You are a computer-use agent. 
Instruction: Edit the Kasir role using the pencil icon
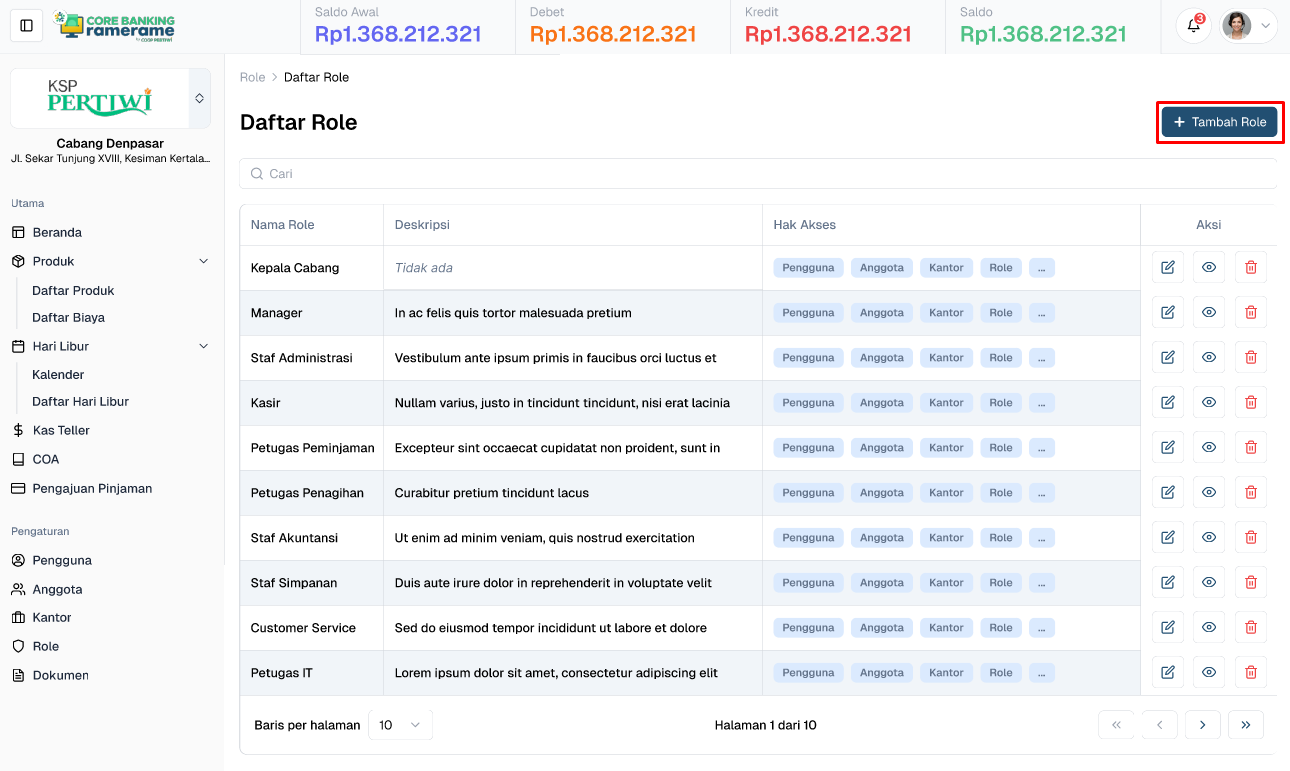coord(1167,402)
